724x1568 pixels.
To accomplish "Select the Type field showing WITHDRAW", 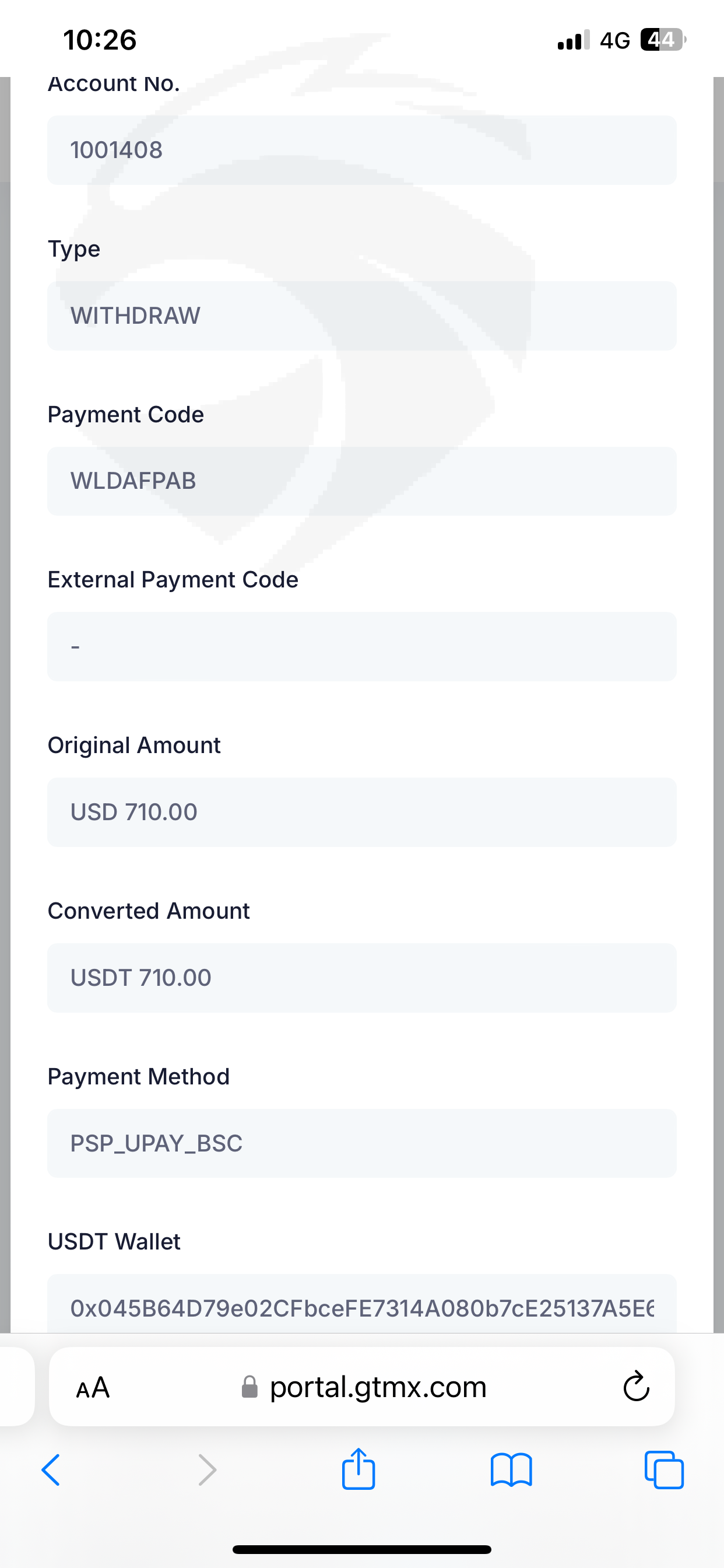I will [x=362, y=316].
